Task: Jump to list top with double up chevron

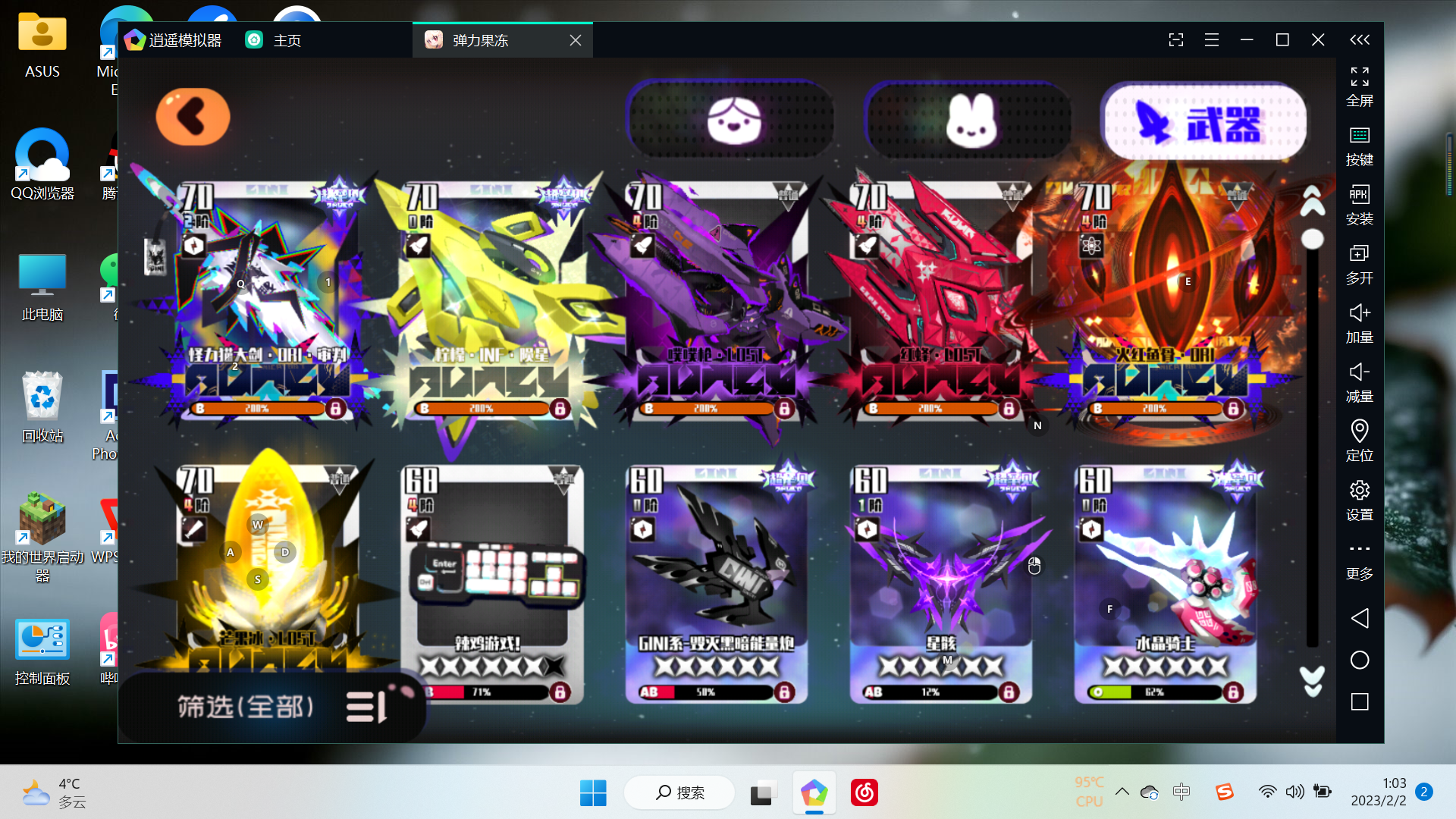Action: pos(1313,201)
